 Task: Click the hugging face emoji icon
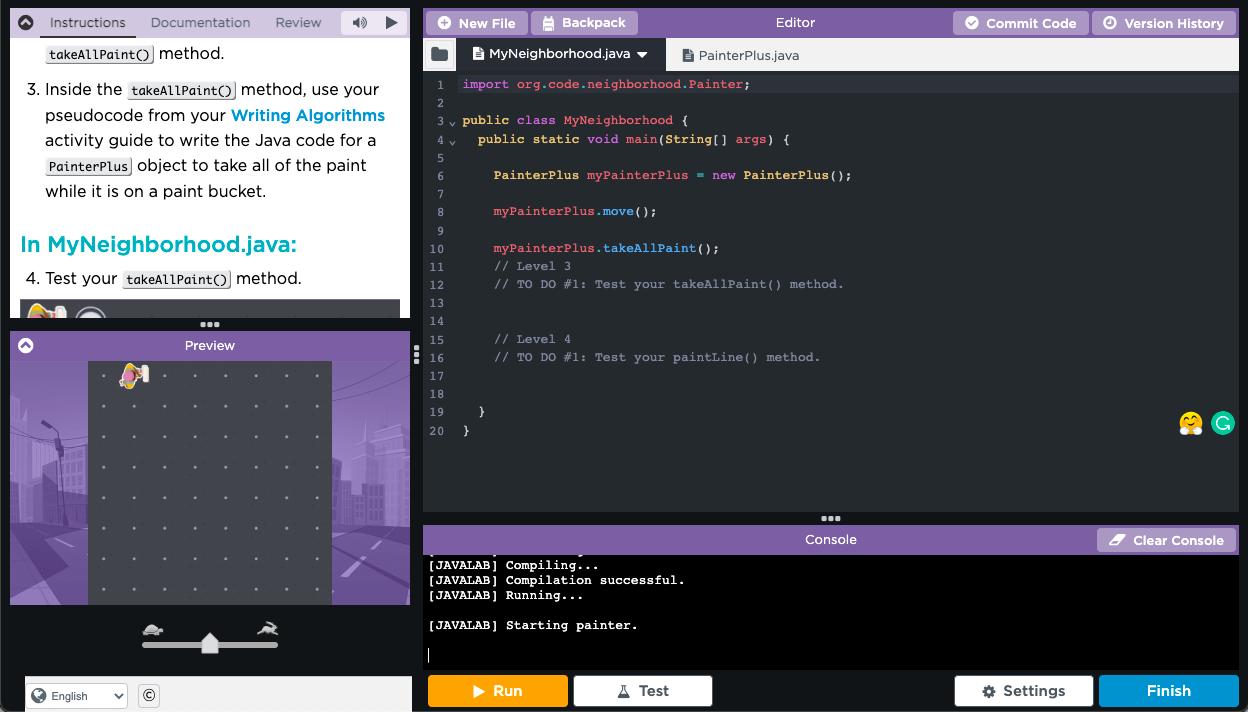pyautogui.click(x=1190, y=423)
